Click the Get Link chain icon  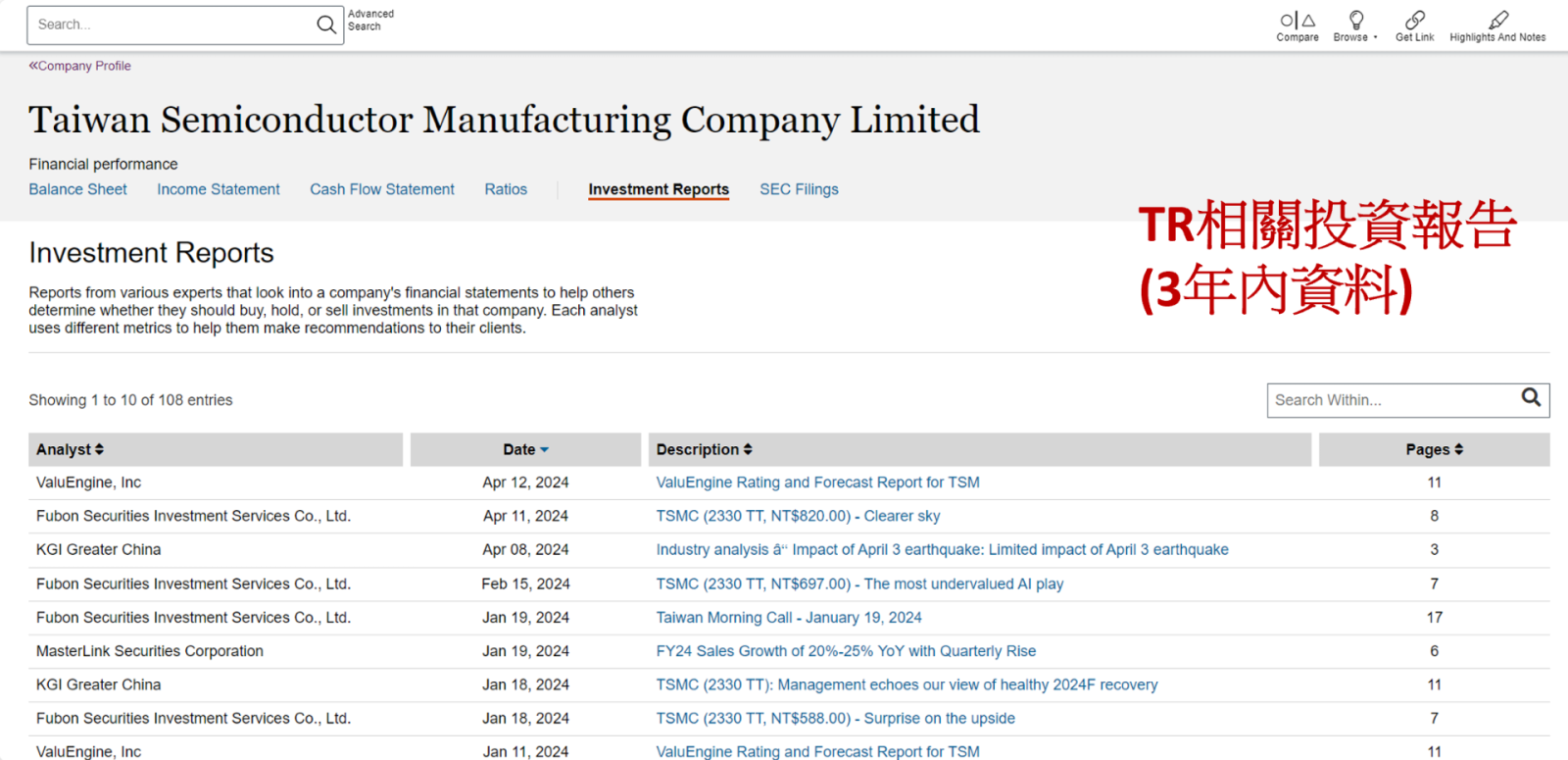[1414, 20]
